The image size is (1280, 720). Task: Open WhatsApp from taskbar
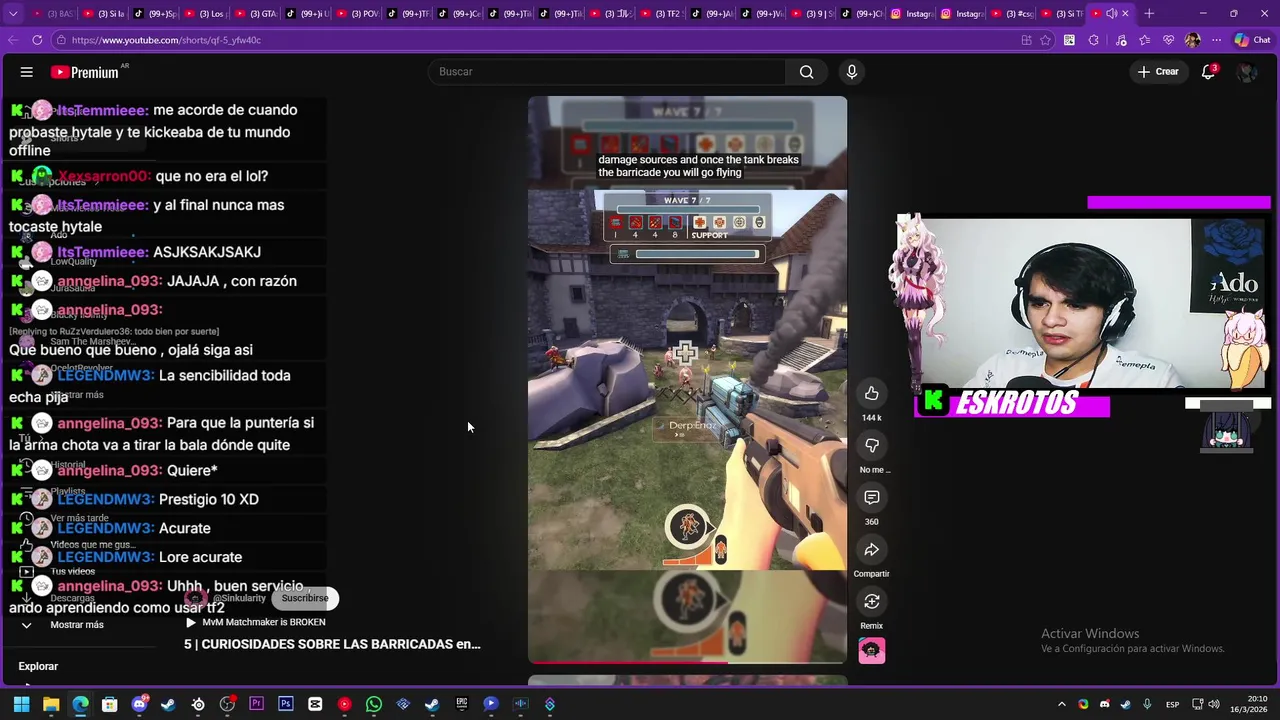click(x=374, y=704)
